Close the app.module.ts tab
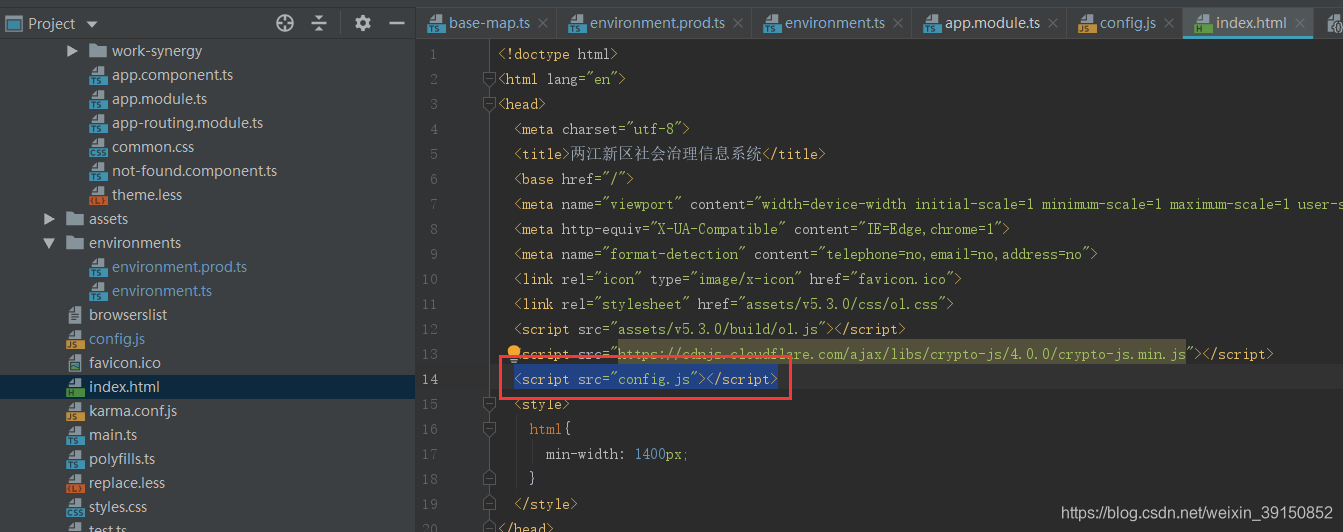This screenshot has height=532, width=1343. coord(1052,24)
